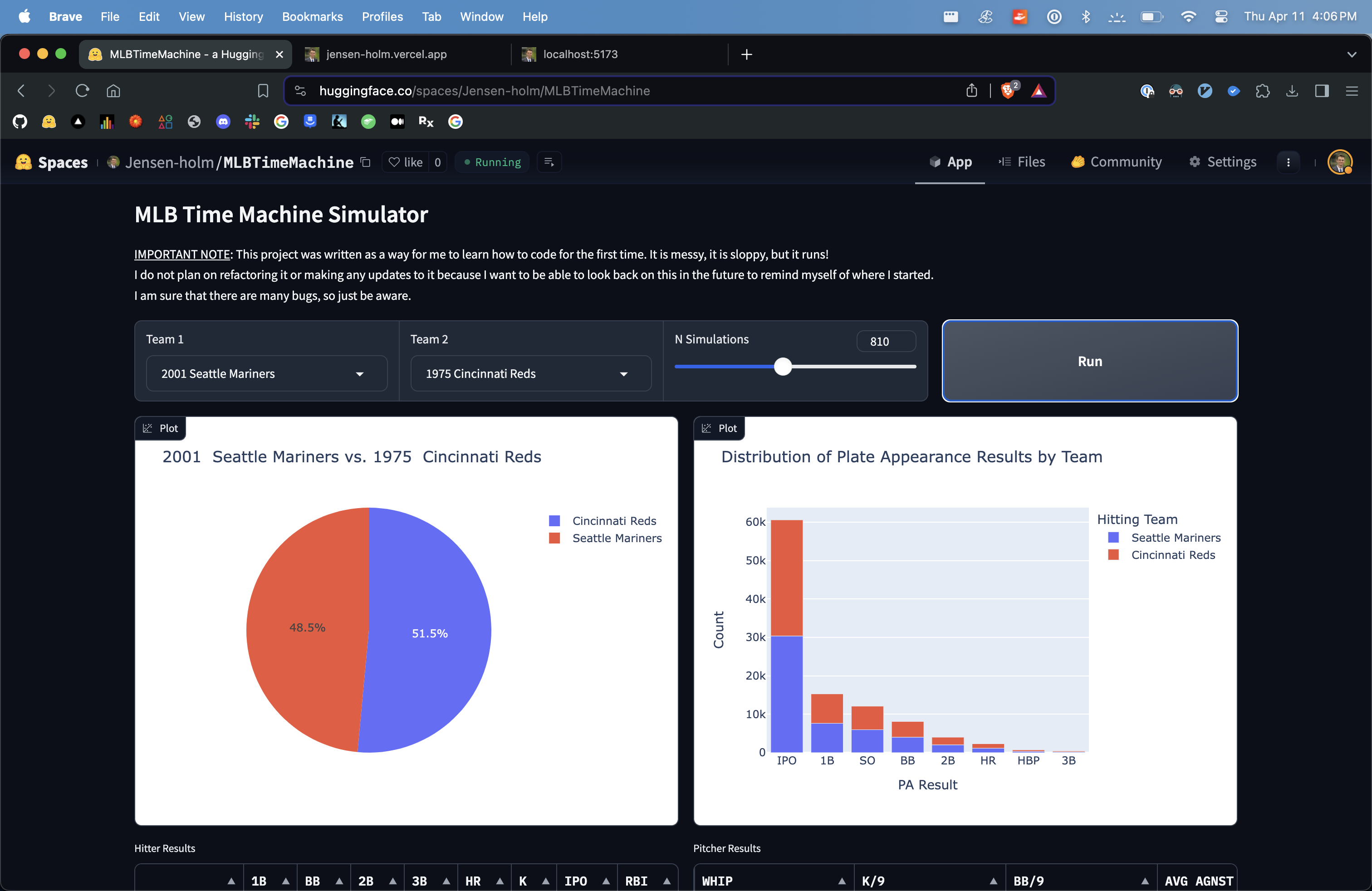Screen dimensions: 1372x891
Task: Click the user profile avatar
Action: click(x=1340, y=162)
